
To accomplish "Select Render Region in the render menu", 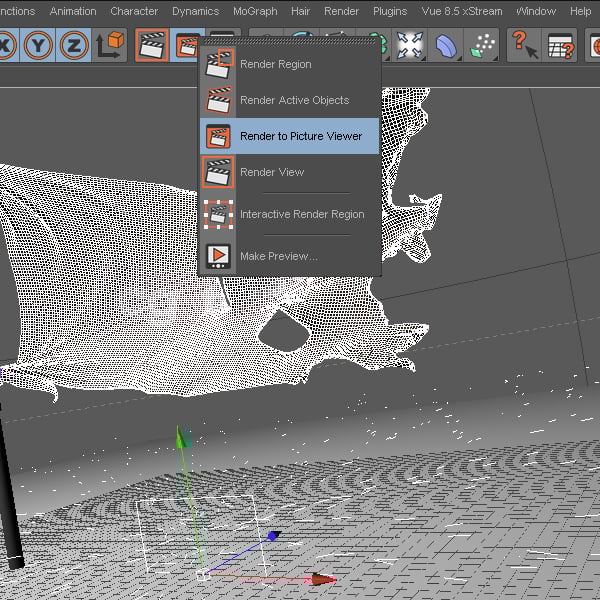I will (x=275, y=64).
